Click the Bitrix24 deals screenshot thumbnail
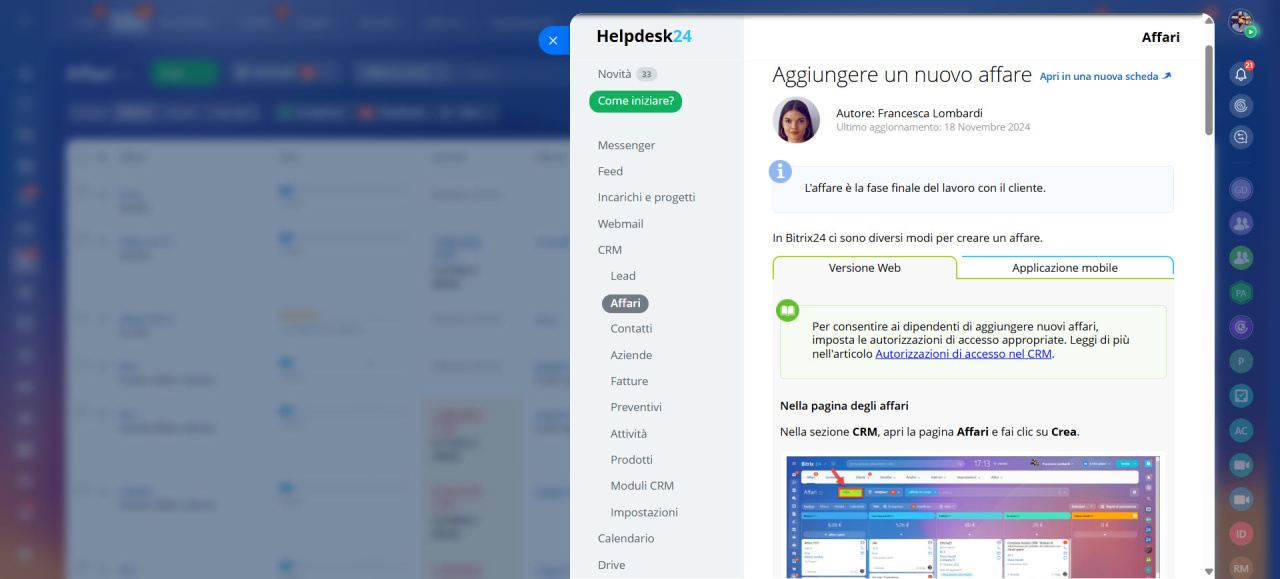 tap(971, 516)
